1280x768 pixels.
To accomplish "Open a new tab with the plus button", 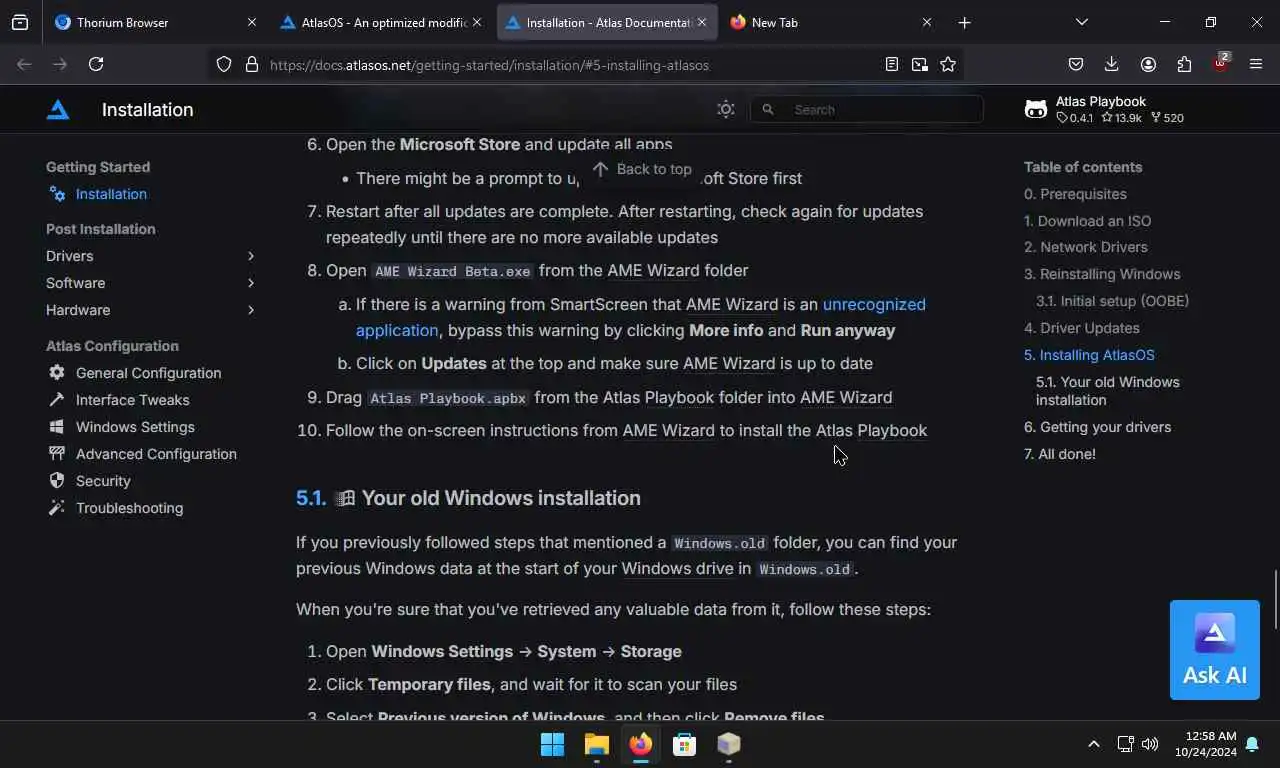I will coord(964,22).
